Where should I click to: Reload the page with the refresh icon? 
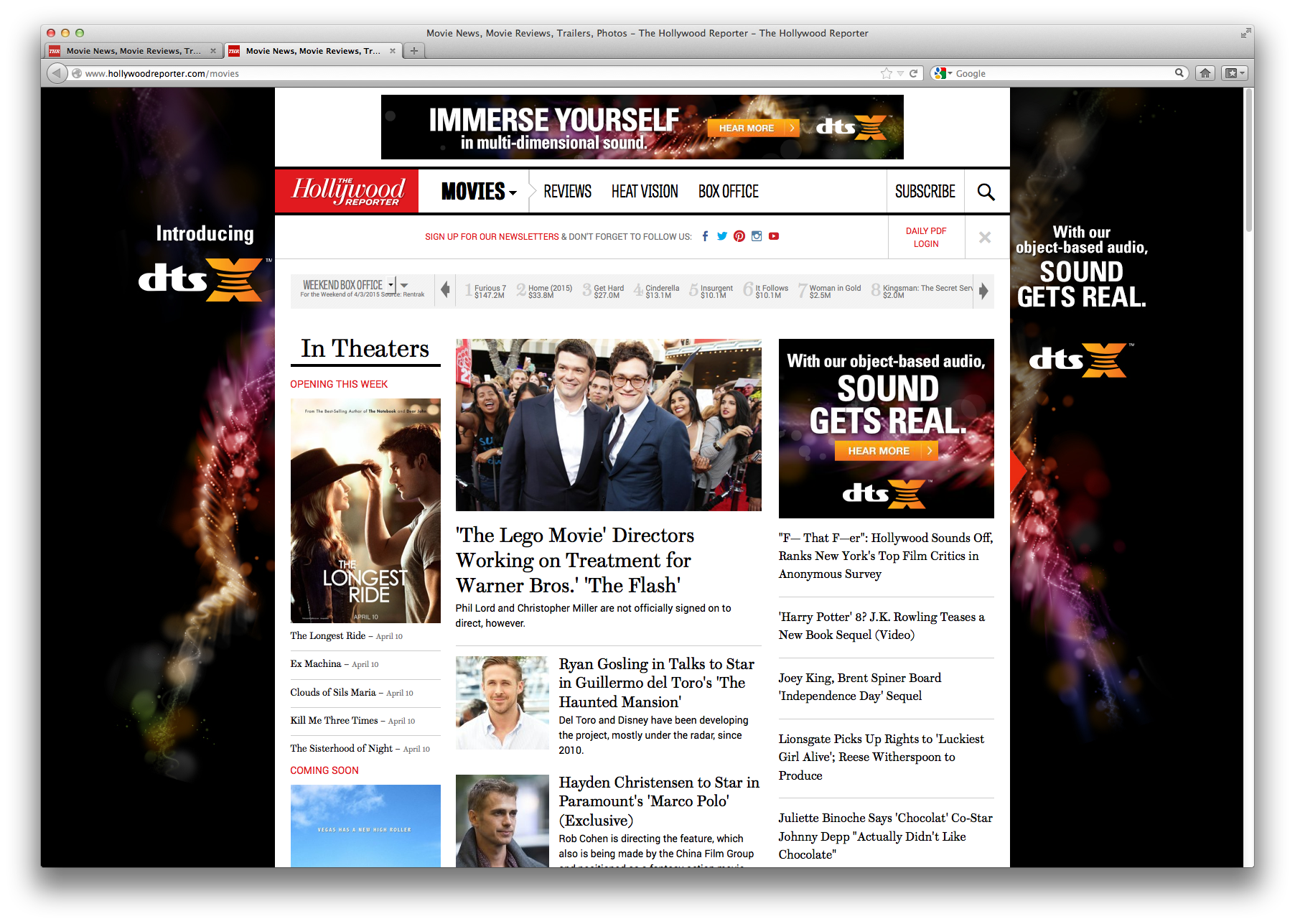coord(914,73)
